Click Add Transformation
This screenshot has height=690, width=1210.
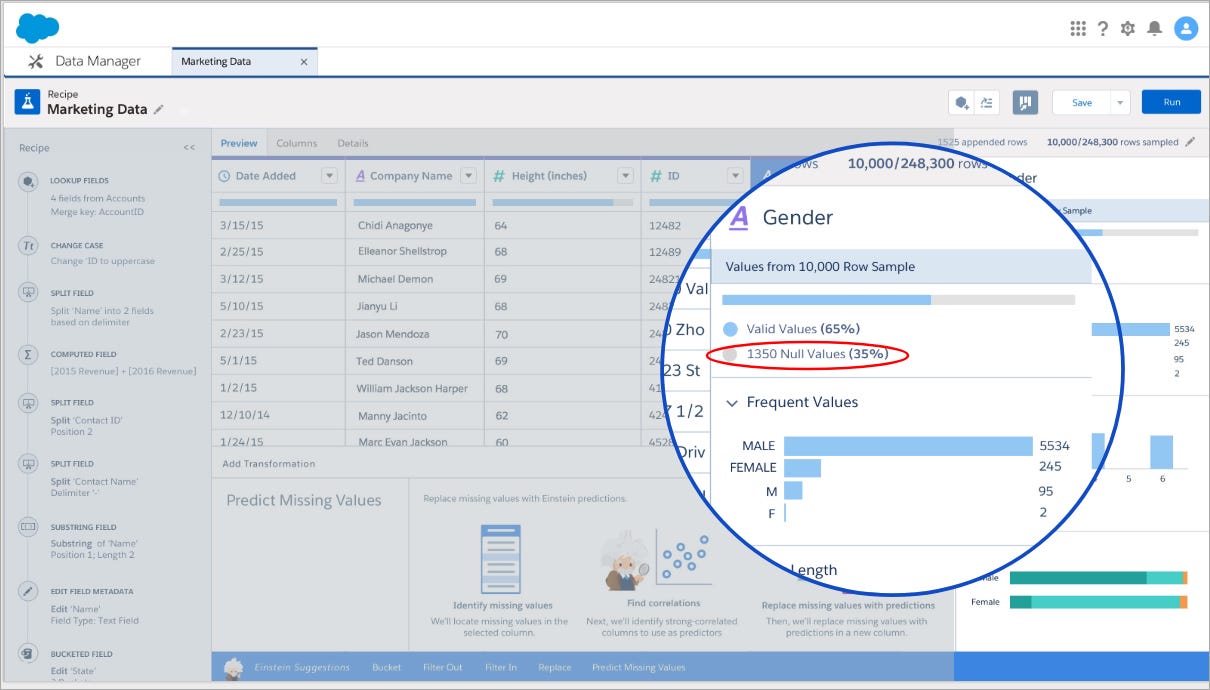tap(268, 464)
